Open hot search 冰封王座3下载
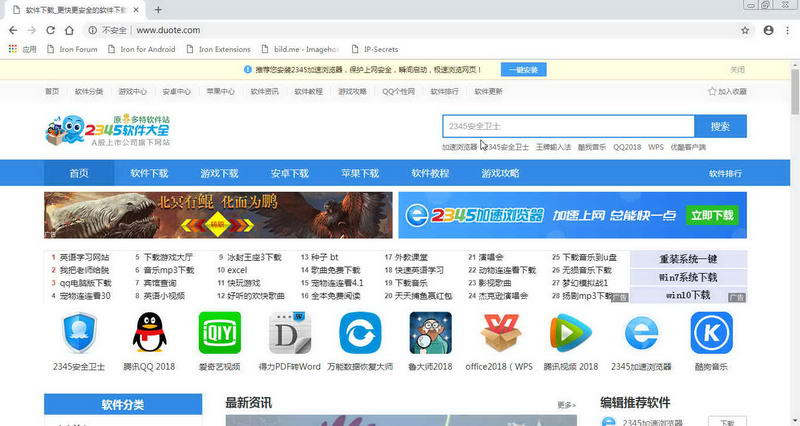The width and height of the screenshot is (800, 426). (254, 257)
